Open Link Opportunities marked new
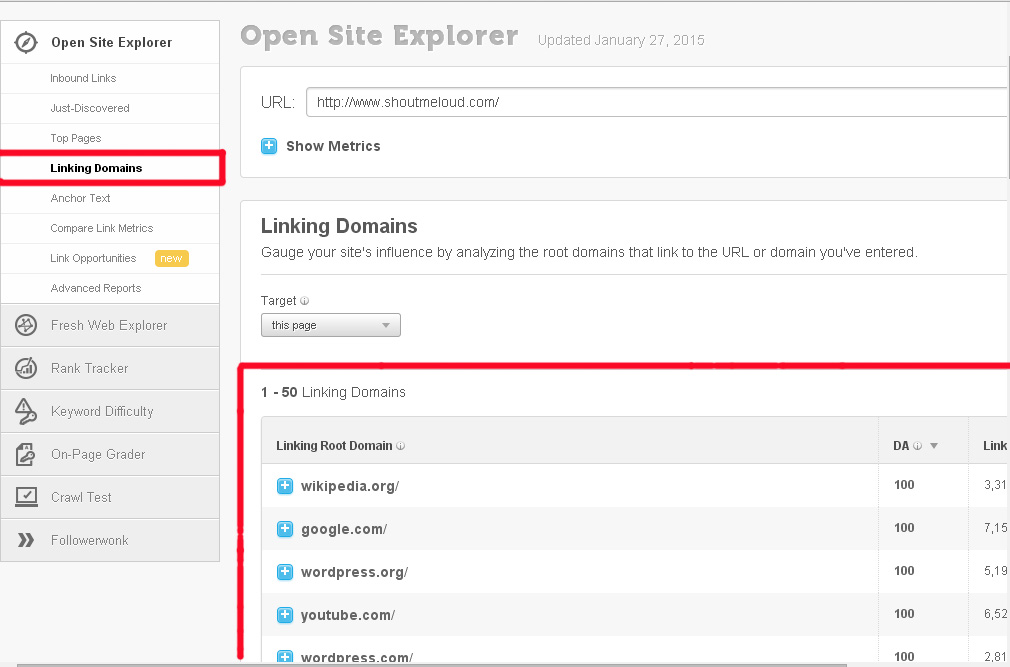The image size is (1010, 667). 93,258
